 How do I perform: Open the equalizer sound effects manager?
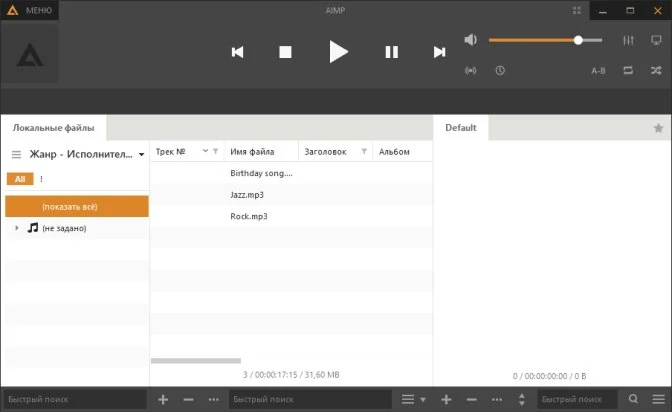point(628,40)
